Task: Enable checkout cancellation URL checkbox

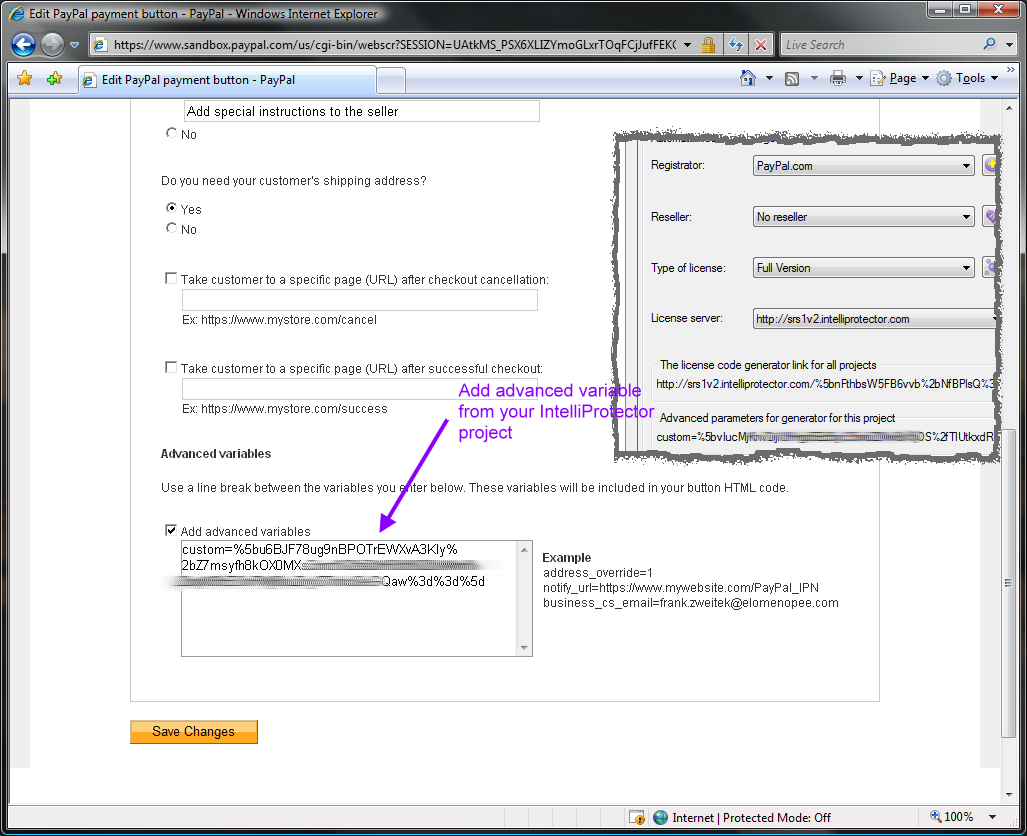Action: (x=171, y=280)
